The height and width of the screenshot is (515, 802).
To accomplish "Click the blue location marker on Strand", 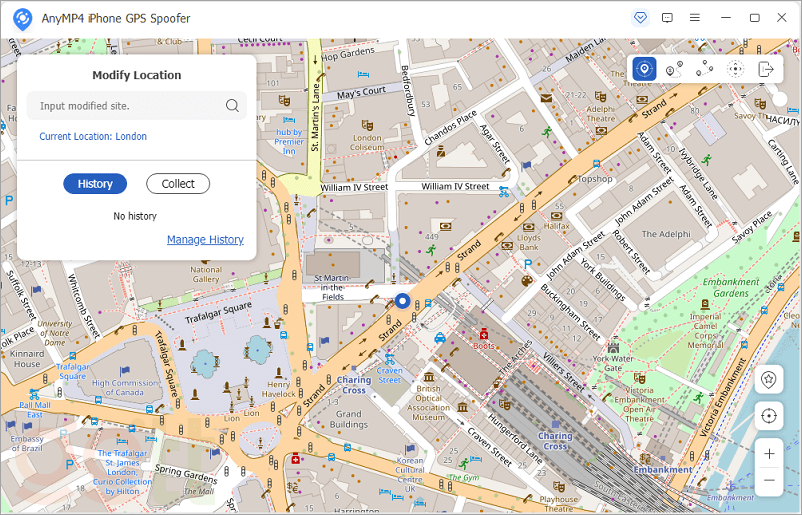I will 402,300.
